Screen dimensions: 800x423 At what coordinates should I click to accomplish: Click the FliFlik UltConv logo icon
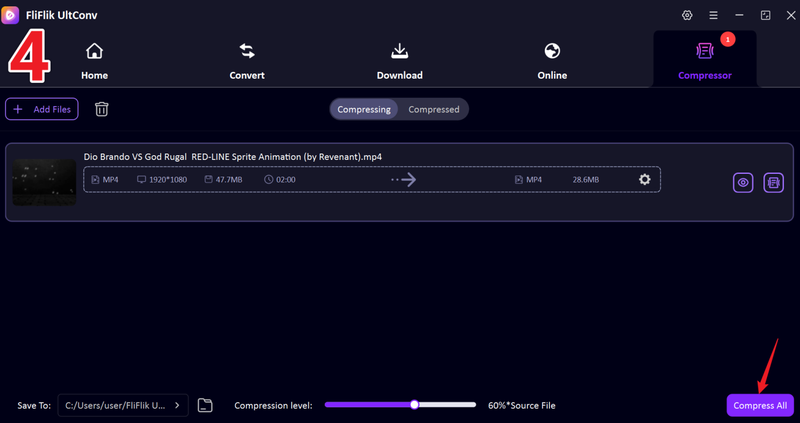pyautogui.click(x=10, y=15)
